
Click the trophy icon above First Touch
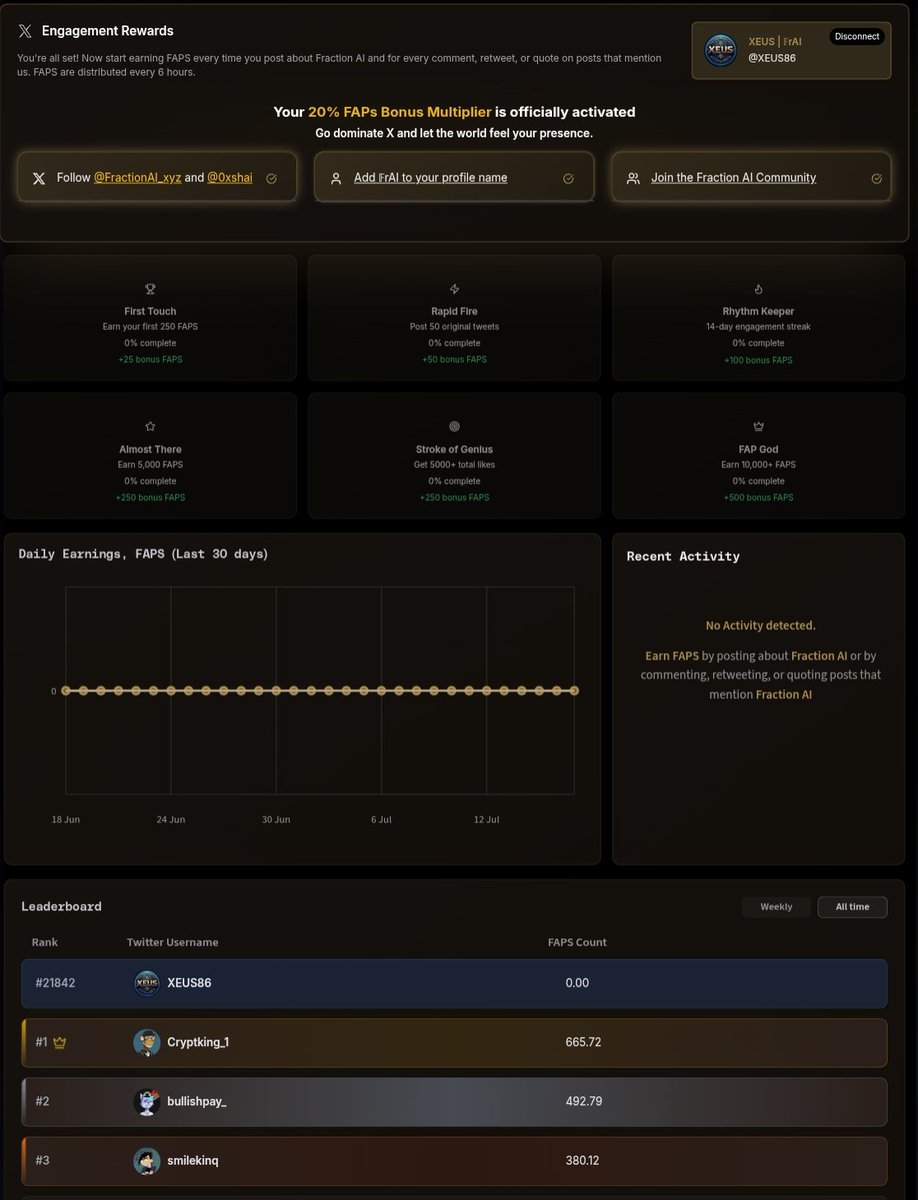150,288
